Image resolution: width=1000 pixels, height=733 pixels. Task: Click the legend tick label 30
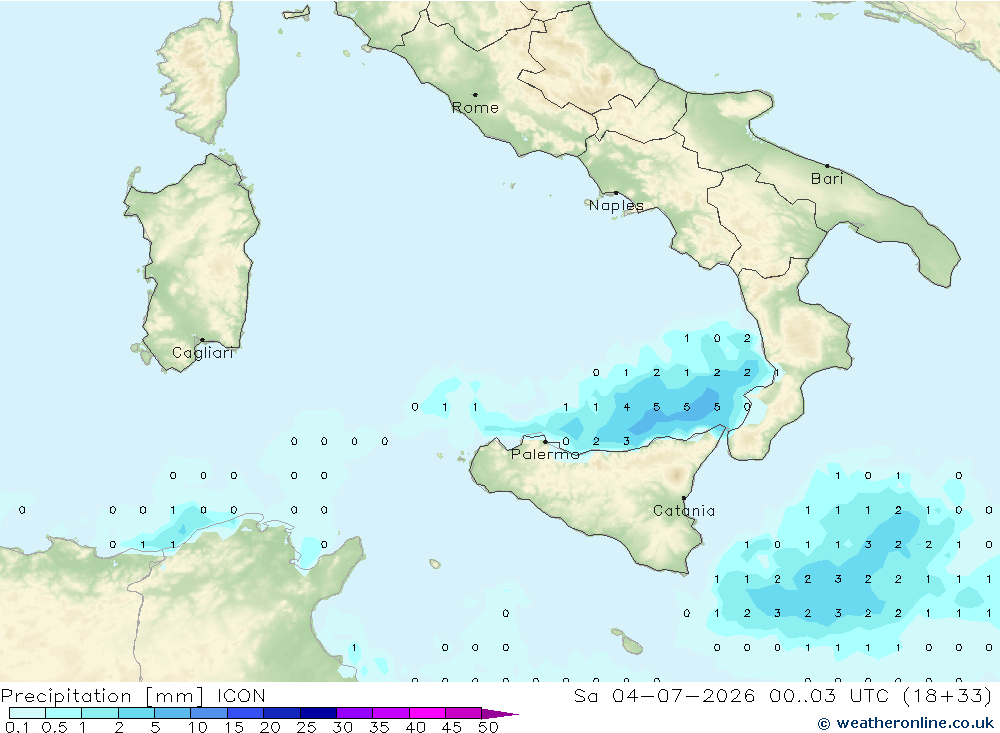click(342, 727)
